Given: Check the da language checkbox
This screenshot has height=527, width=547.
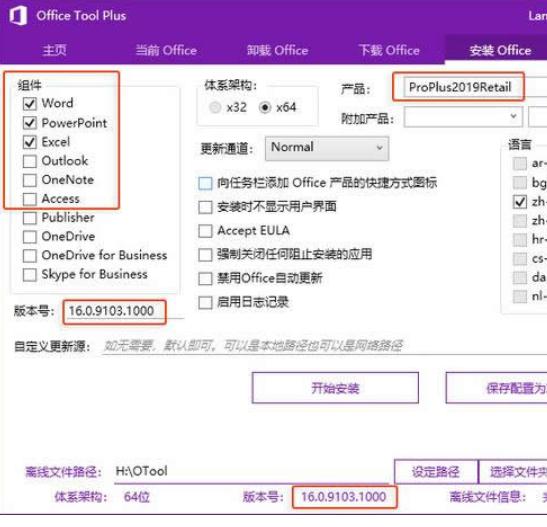Looking at the screenshot, I should (x=520, y=278).
